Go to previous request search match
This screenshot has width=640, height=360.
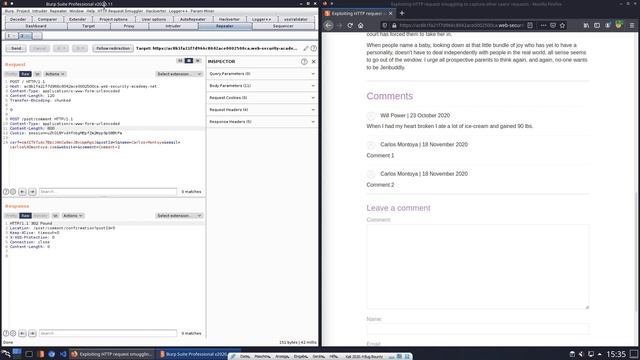tap(22, 191)
